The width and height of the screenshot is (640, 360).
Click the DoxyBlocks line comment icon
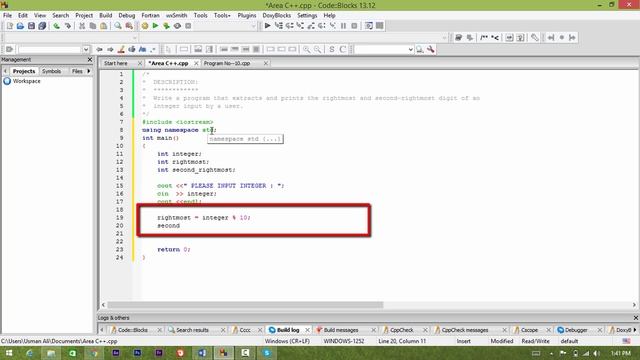point(495,38)
